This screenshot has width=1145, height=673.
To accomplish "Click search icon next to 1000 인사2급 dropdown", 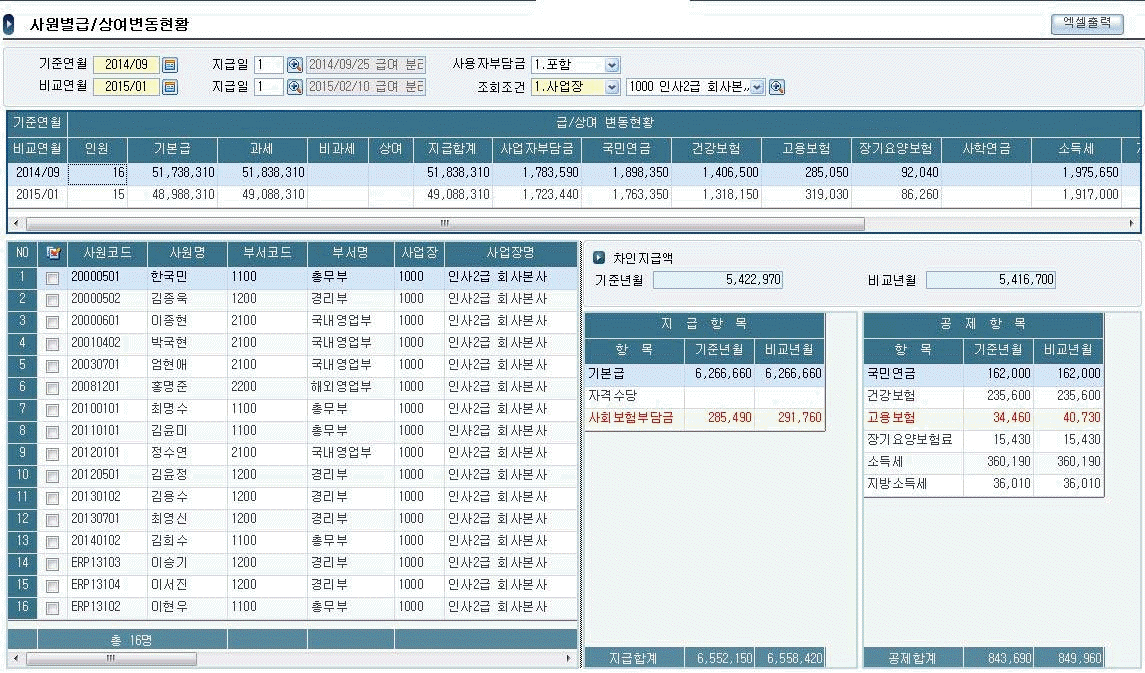I will [x=777, y=87].
